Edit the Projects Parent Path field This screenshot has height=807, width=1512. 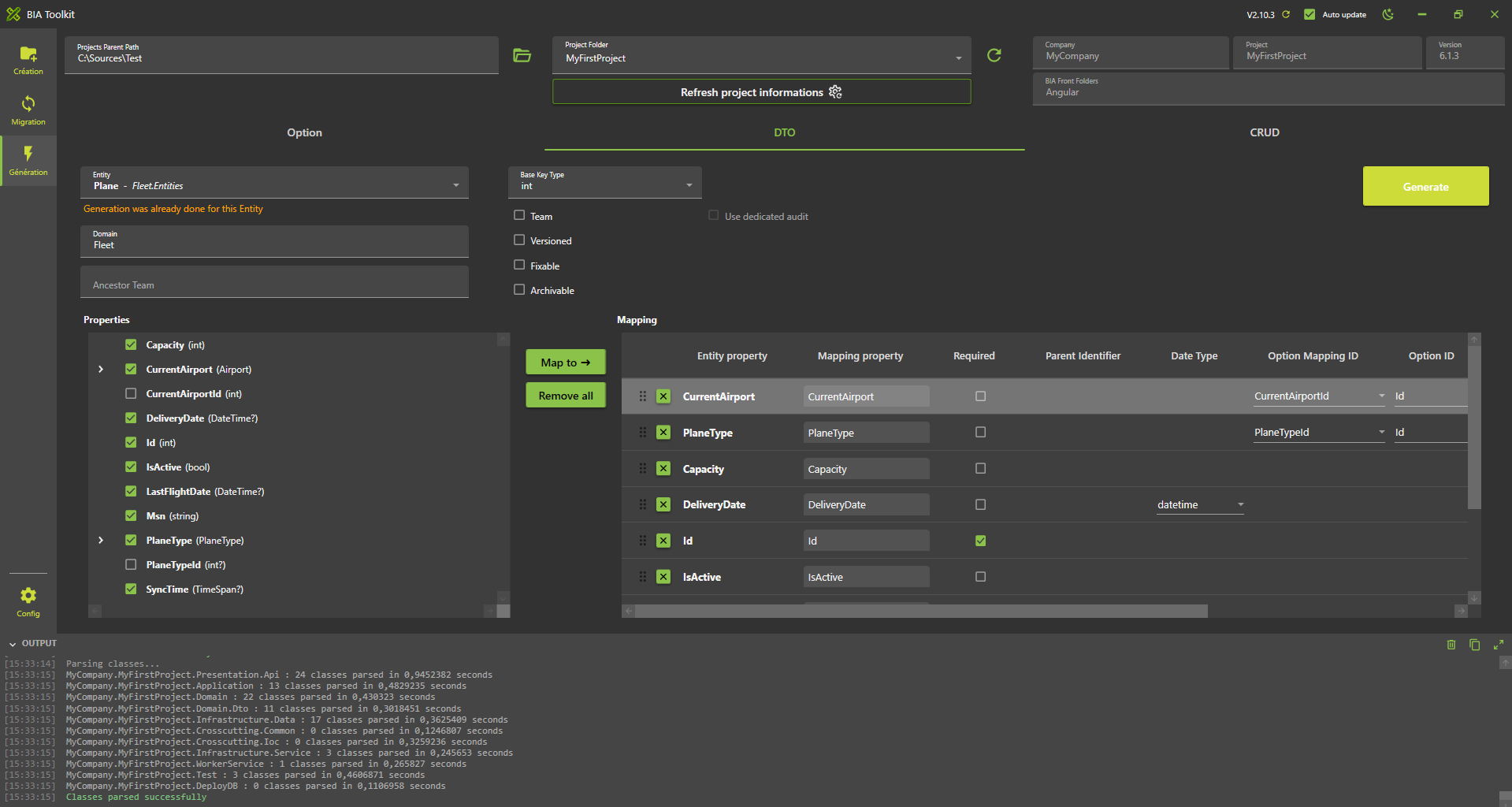[281, 55]
